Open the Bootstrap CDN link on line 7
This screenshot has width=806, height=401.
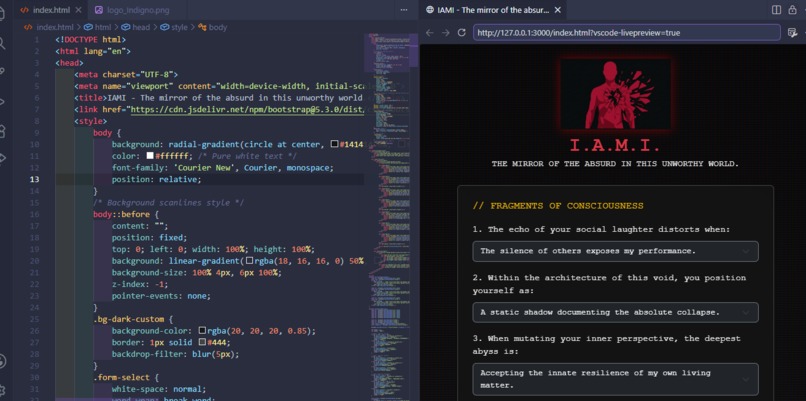pos(247,110)
